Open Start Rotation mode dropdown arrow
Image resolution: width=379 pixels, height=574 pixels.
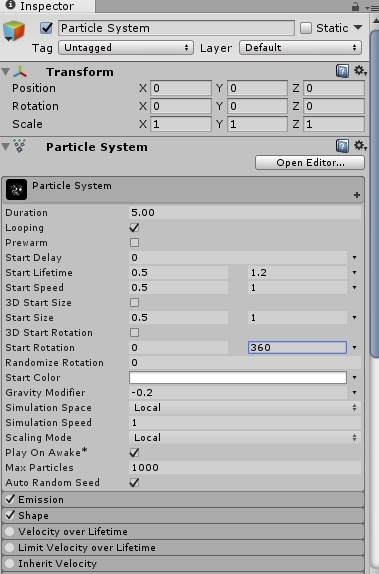354,348
